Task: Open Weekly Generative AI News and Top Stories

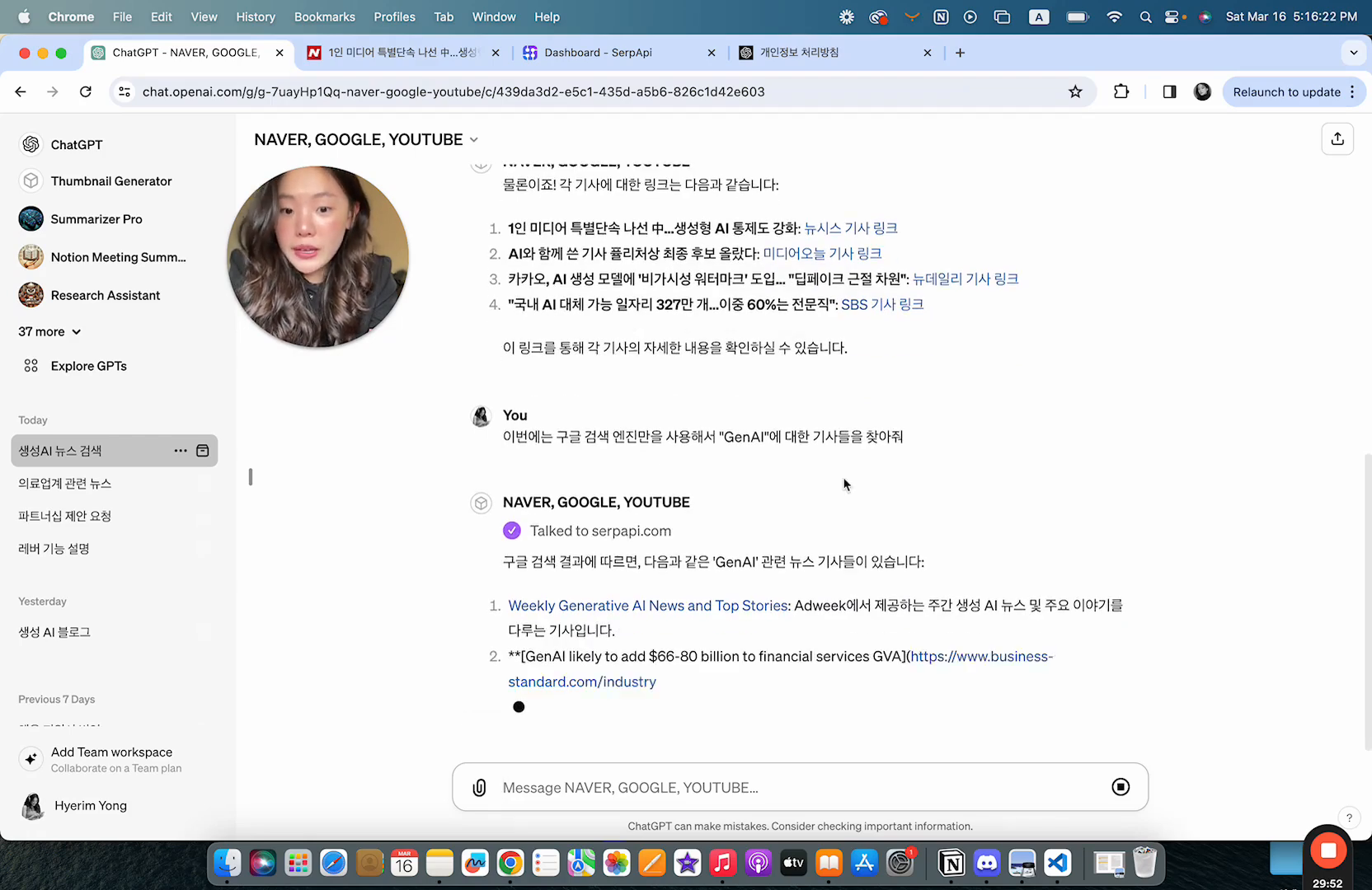Action: pyautogui.click(x=648, y=606)
